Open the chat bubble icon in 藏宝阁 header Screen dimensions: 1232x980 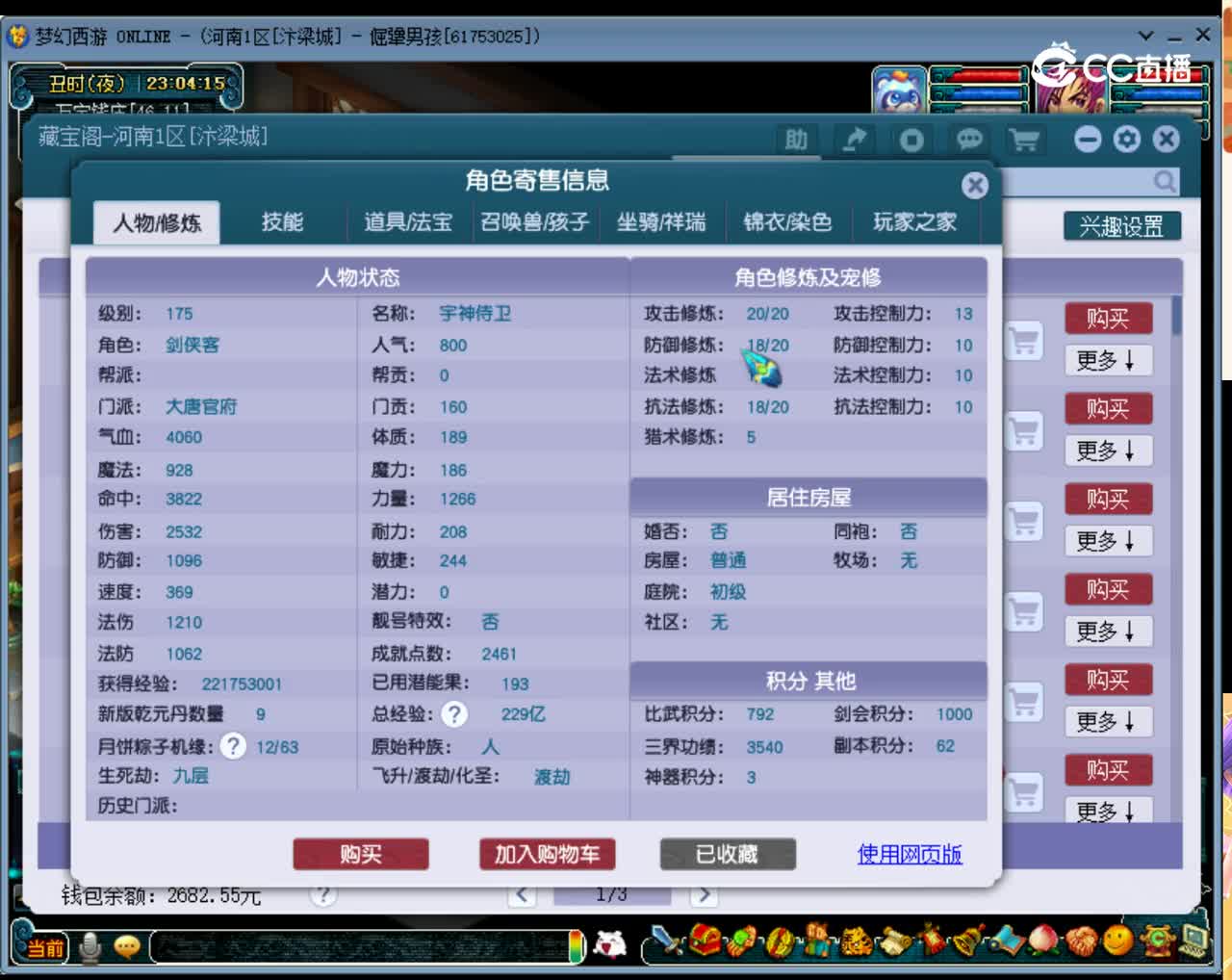(969, 141)
